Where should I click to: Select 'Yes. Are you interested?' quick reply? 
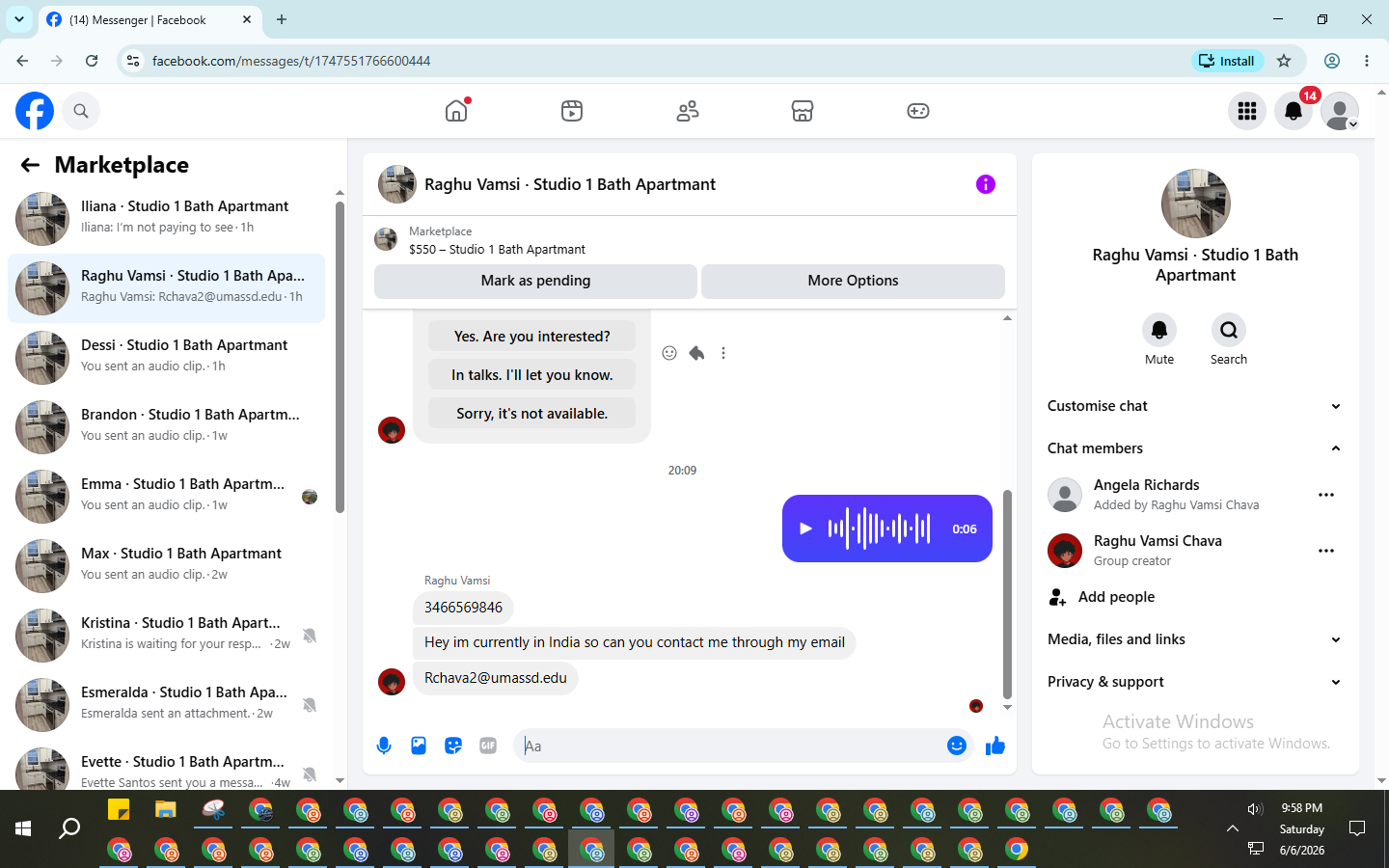[x=531, y=337]
